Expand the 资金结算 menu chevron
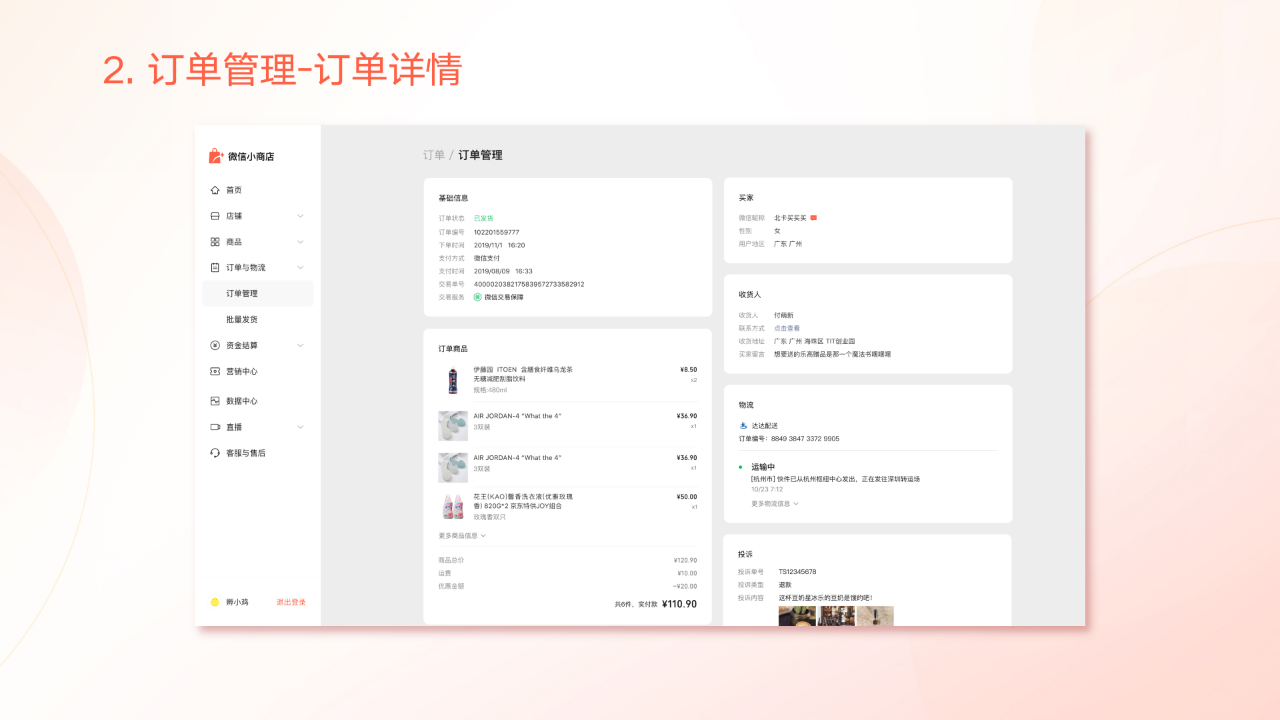1280x720 pixels. (300, 345)
